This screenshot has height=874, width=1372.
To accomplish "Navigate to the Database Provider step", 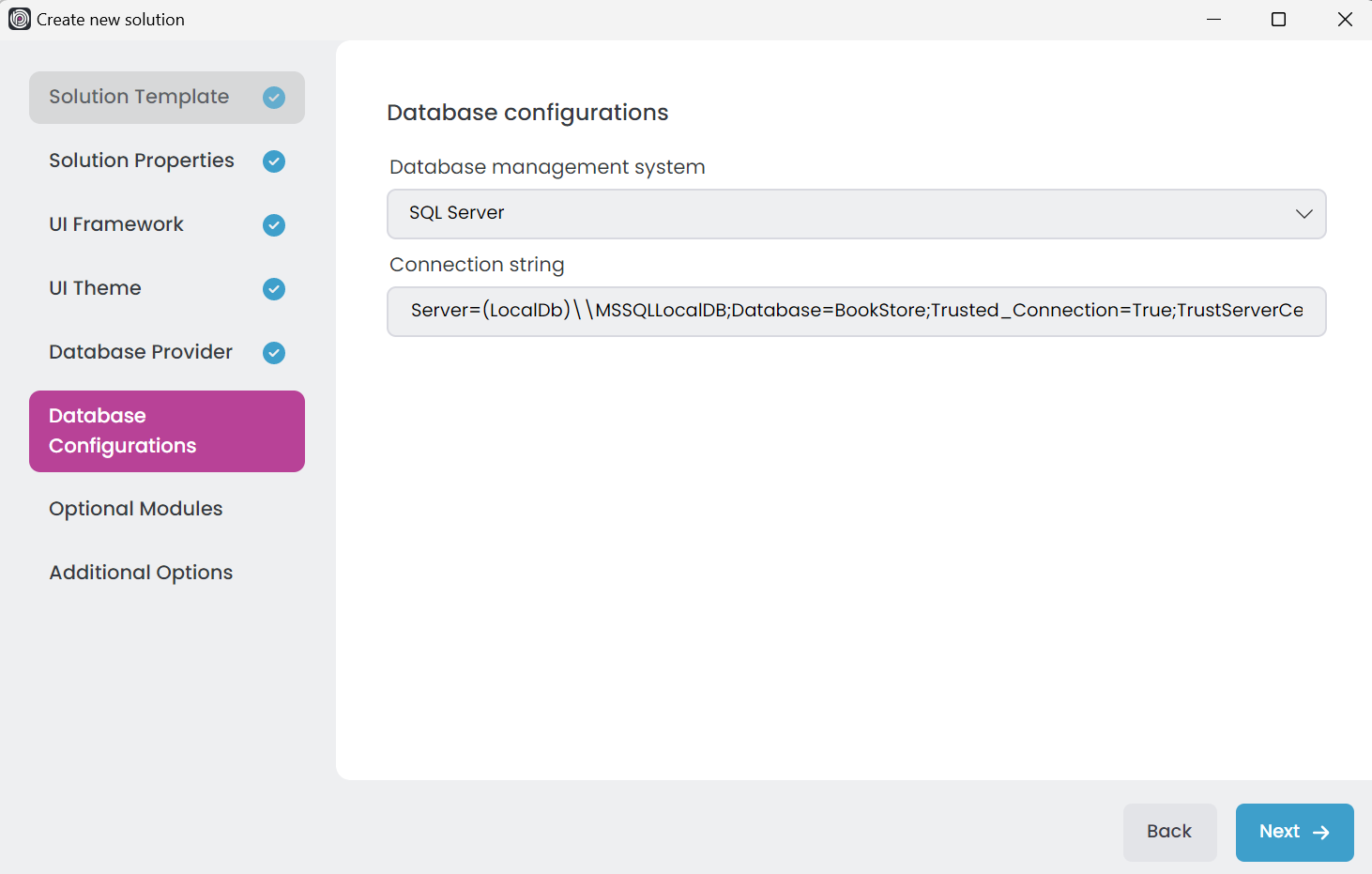I will [x=141, y=353].
